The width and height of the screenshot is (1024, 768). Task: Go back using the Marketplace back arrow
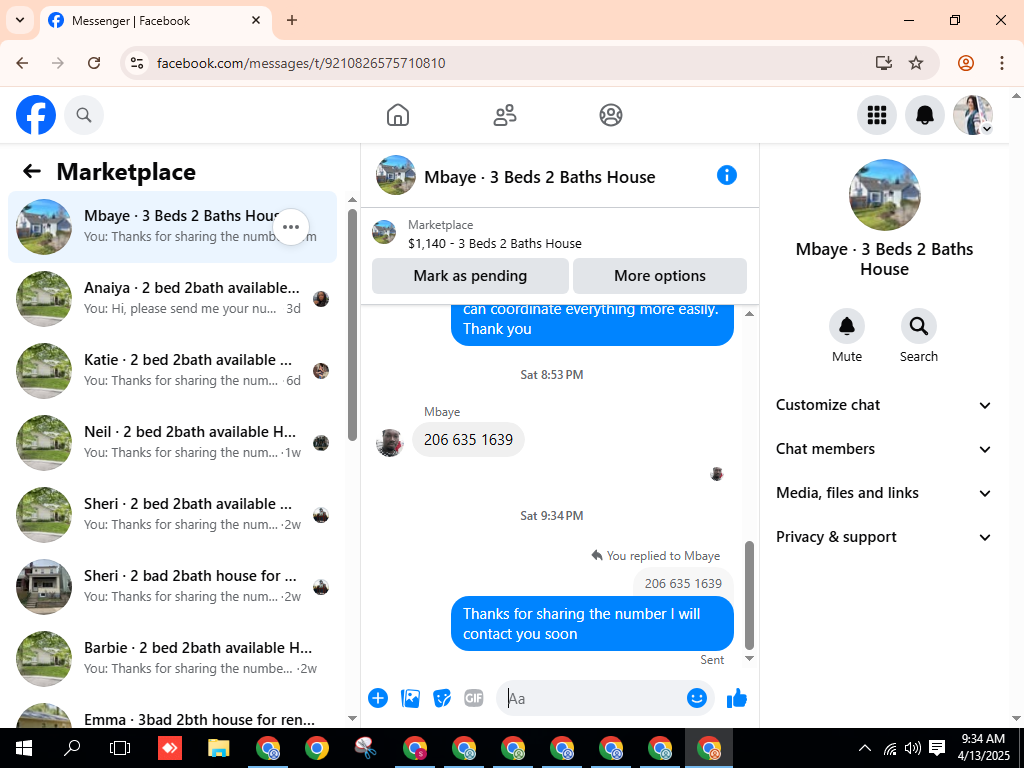click(32, 172)
